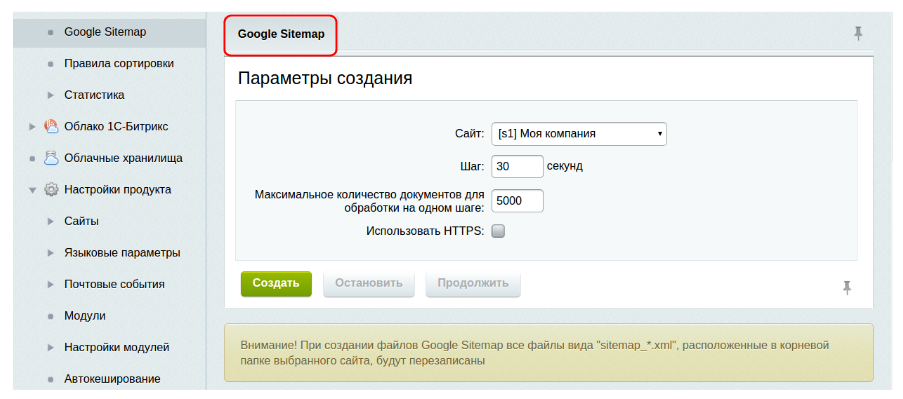Click the Облако 1С-Битрикс label
This screenshot has height=399, width=903.
(116, 127)
